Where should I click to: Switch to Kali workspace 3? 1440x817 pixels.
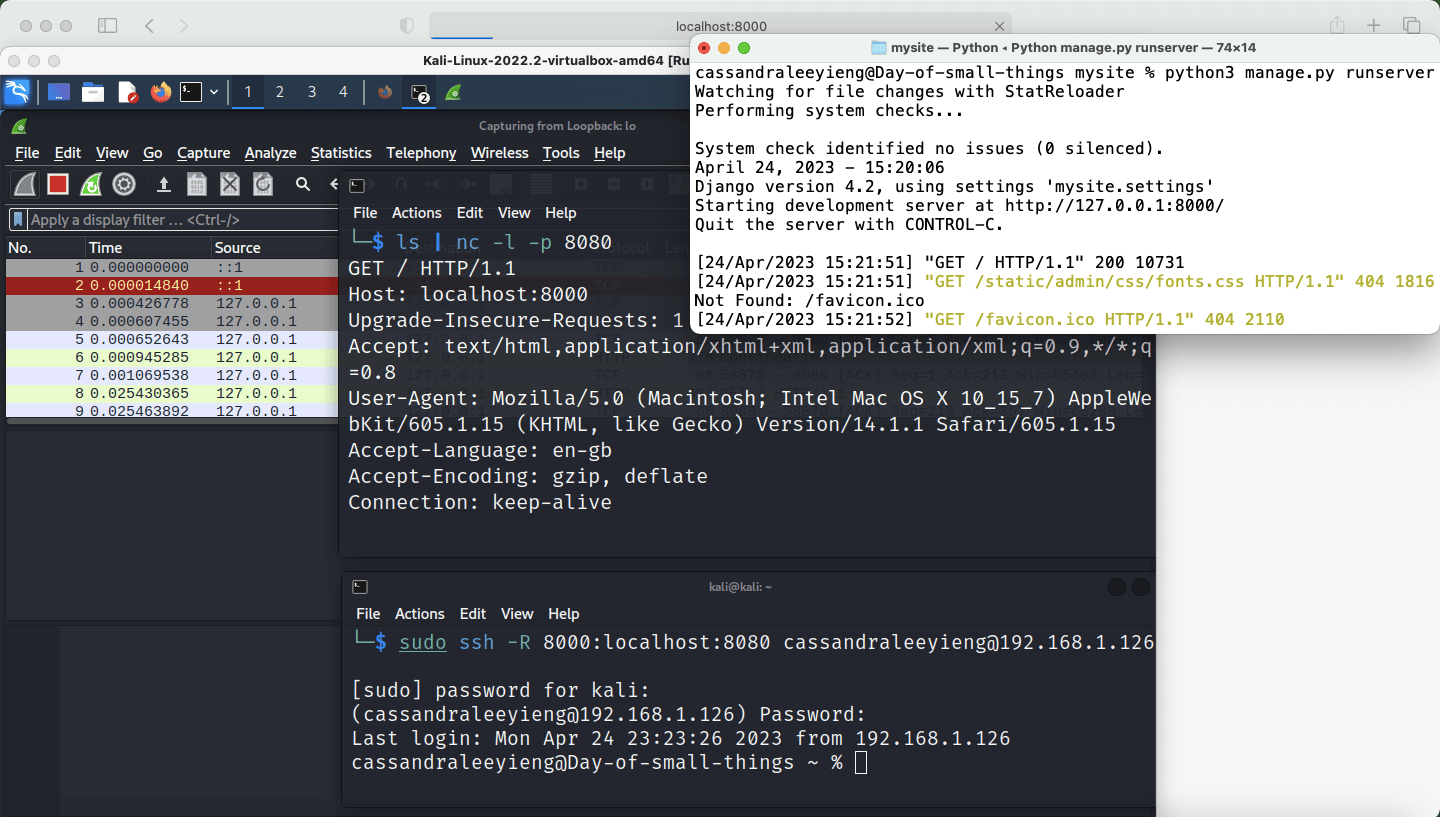click(311, 92)
